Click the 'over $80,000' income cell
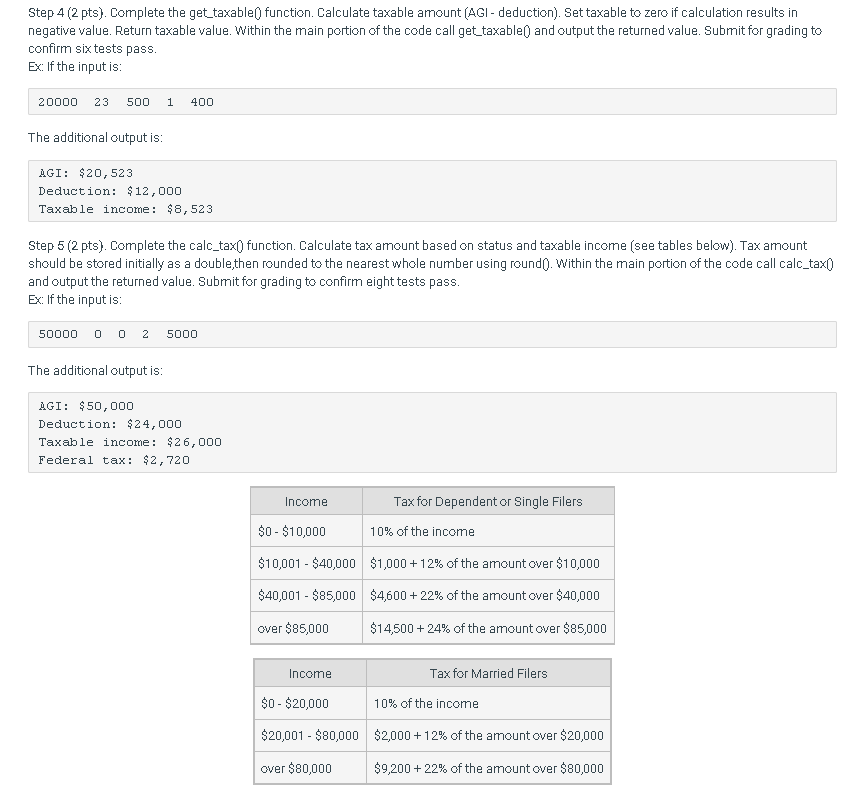This screenshot has width=863, height=797. tap(310, 768)
